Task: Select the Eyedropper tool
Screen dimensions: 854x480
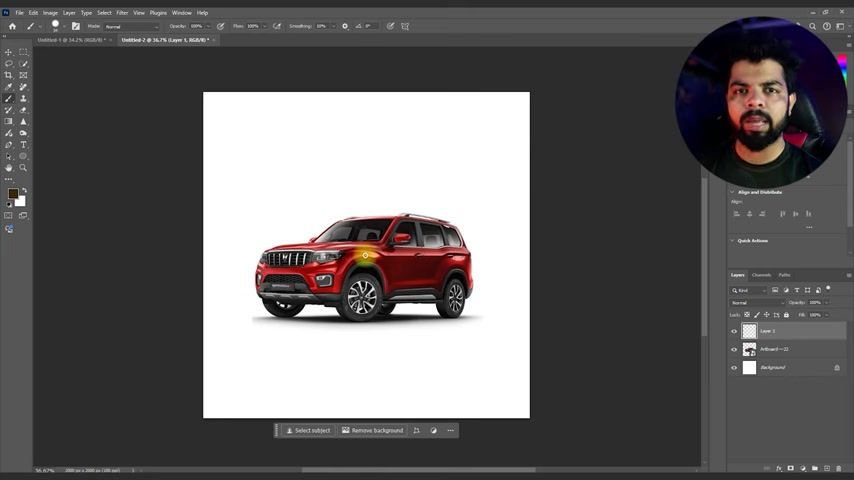Action: (9, 87)
